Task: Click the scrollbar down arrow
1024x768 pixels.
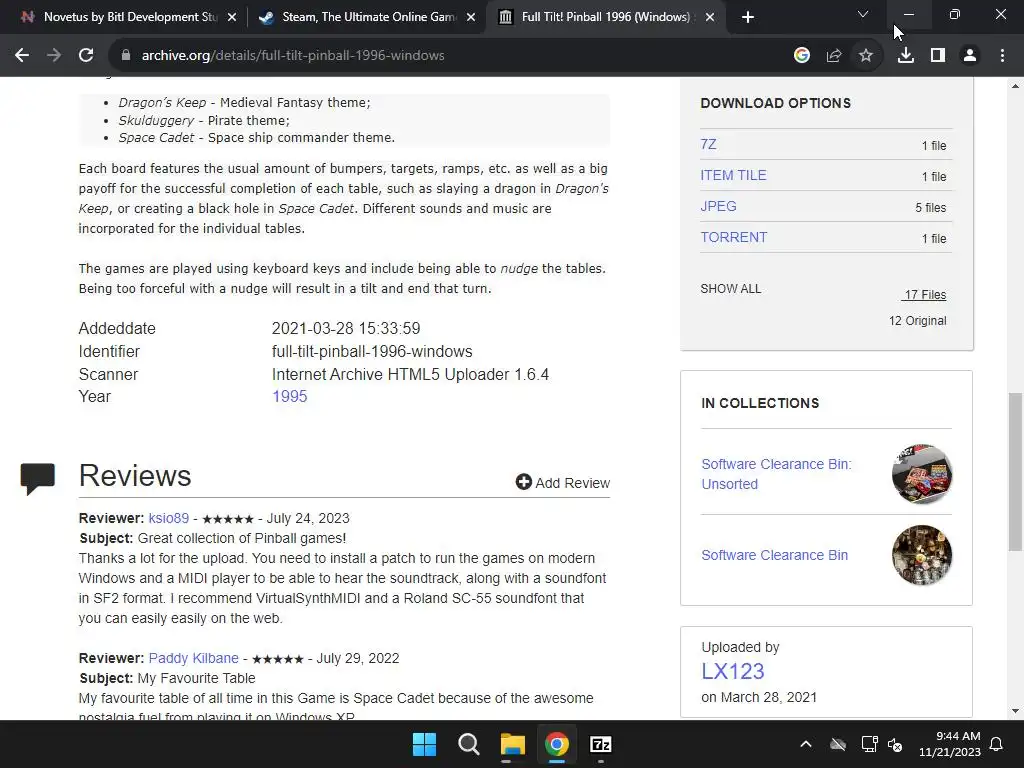Action: (1015, 711)
